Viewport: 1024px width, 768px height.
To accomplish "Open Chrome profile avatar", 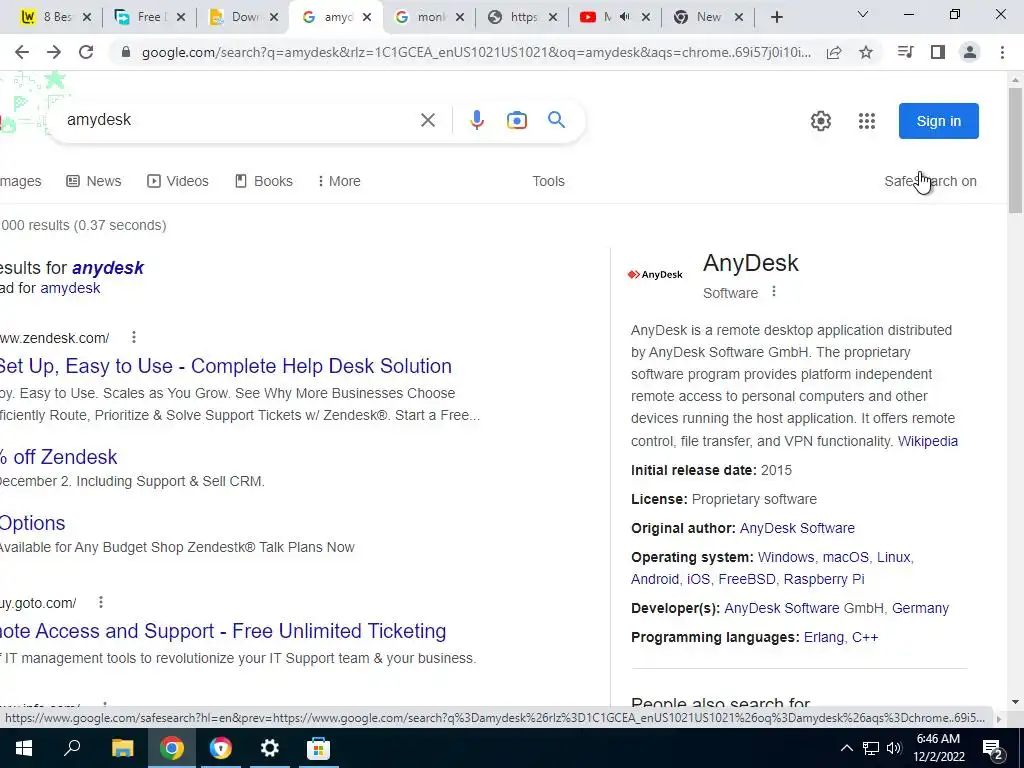I will pos(970,52).
